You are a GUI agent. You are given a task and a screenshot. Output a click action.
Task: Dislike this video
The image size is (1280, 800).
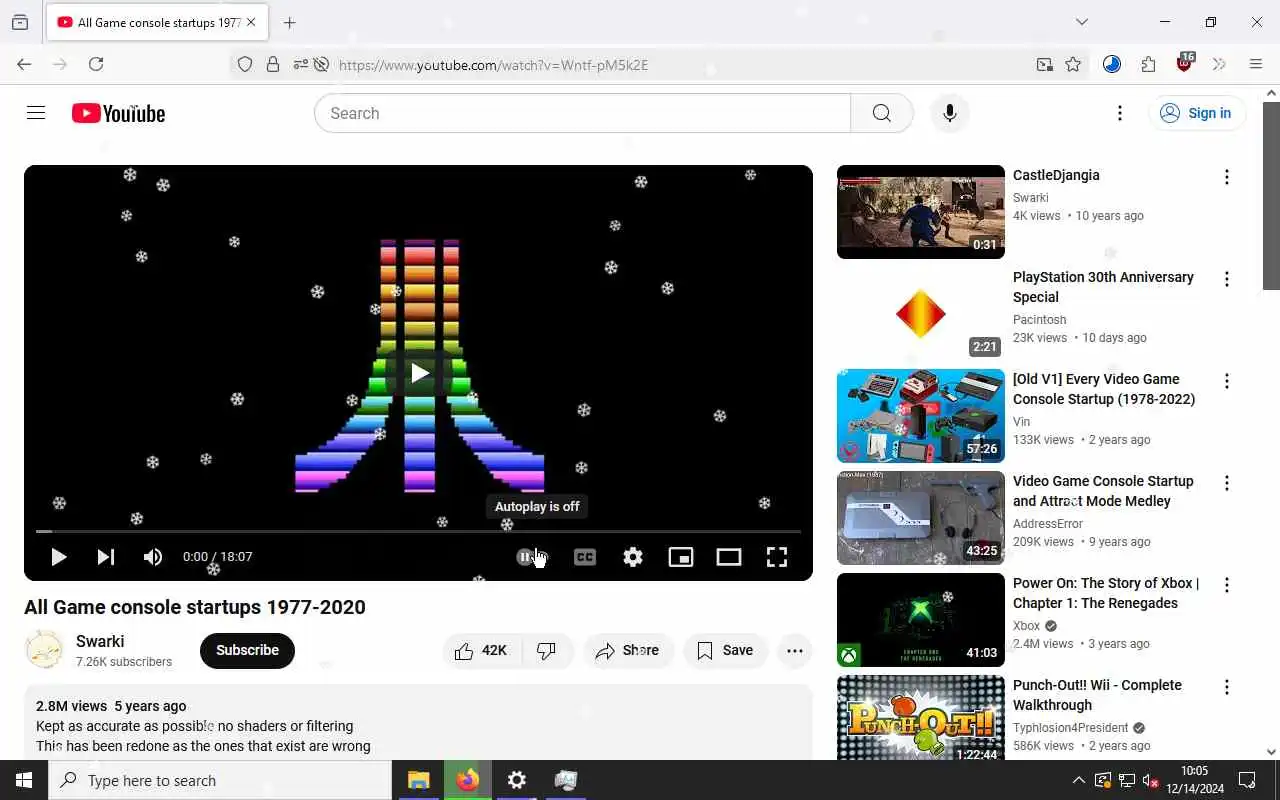click(x=547, y=651)
